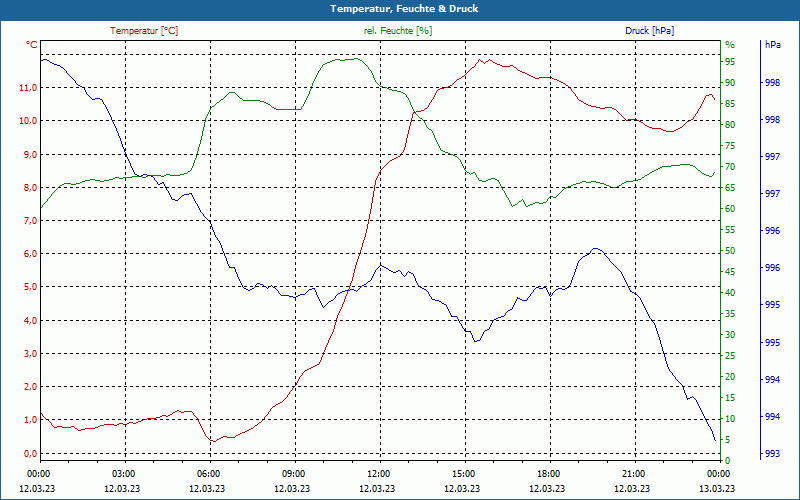This screenshot has height=500, width=800.
Task: Click temperature axis value "6,0"
Action: tap(30, 254)
